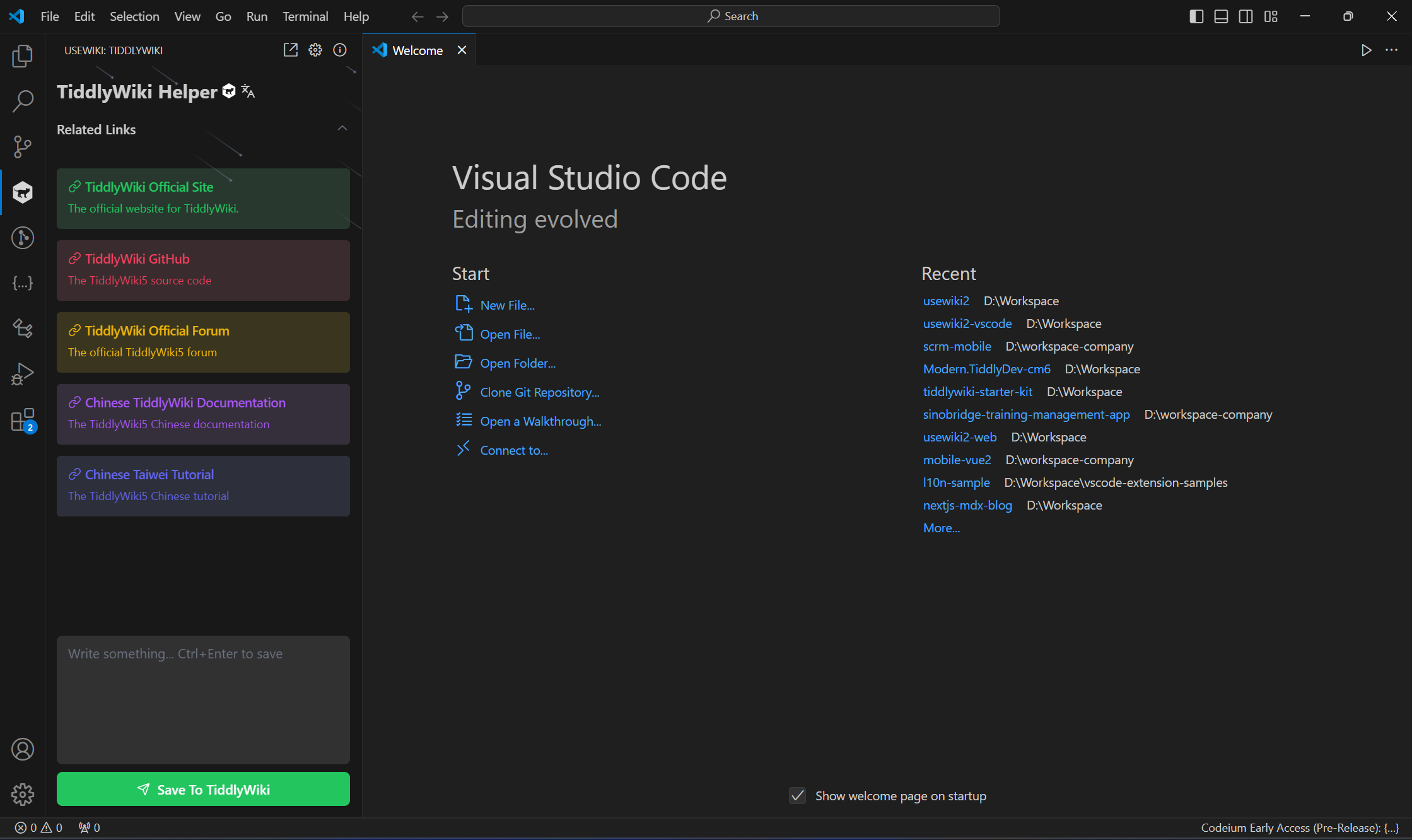1412x840 pixels.
Task: Click More... under Recent list
Action: [x=942, y=528]
